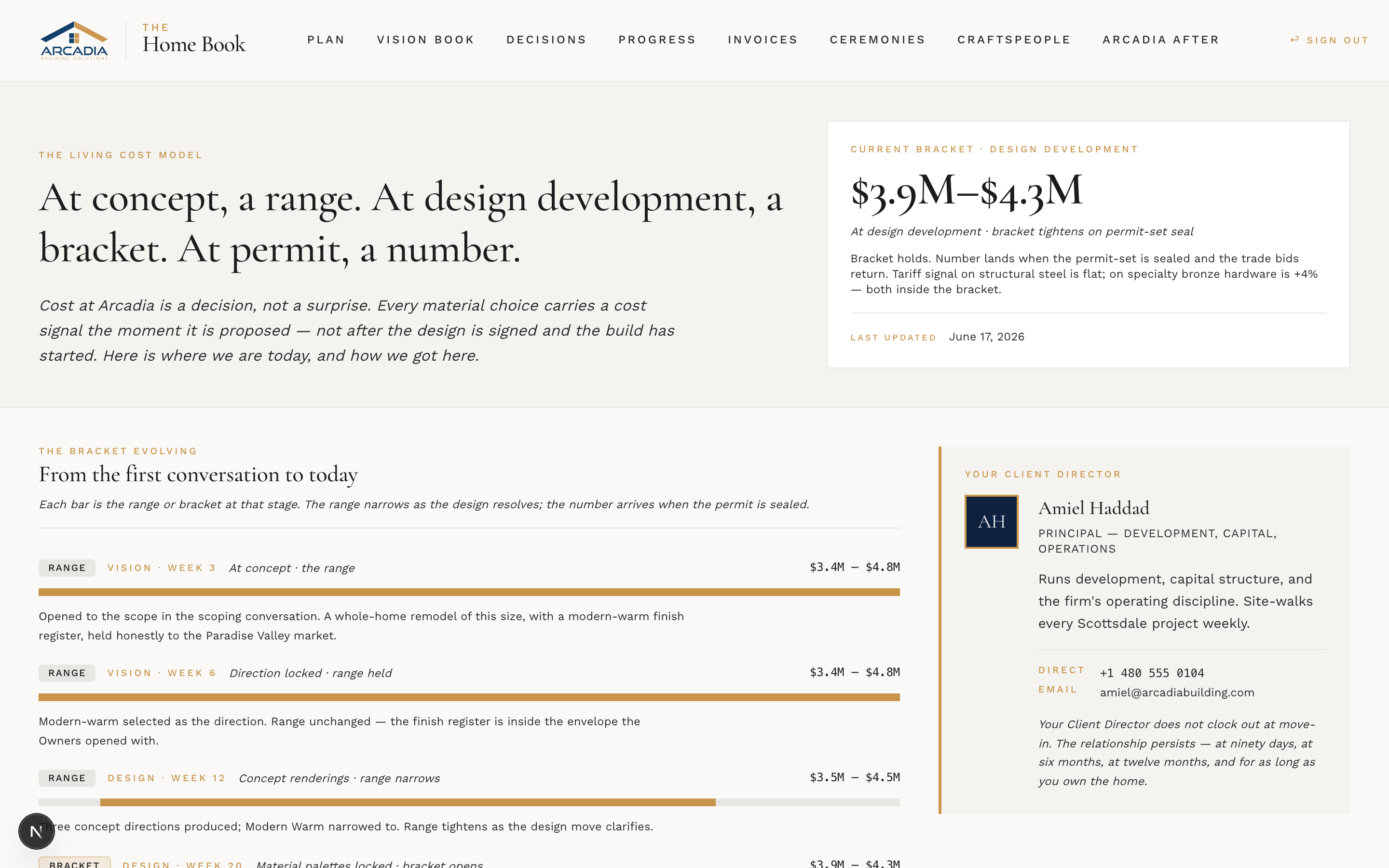The height and width of the screenshot is (868, 1389).
Task: Go to the Craftspeople page
Action: tap(1014, 40)
